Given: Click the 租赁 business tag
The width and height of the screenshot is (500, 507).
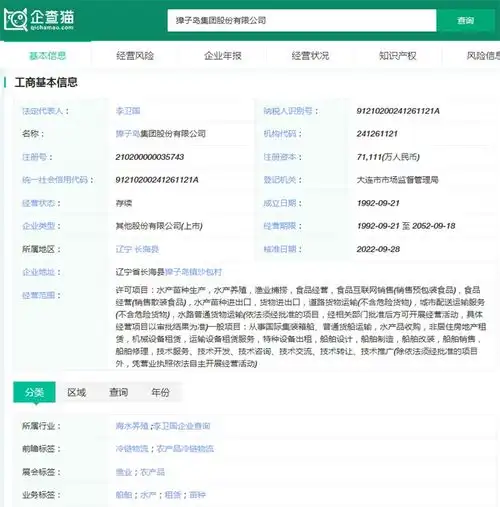Looking at the screenshot, I should pyautogui.click(x=173, y=495).
